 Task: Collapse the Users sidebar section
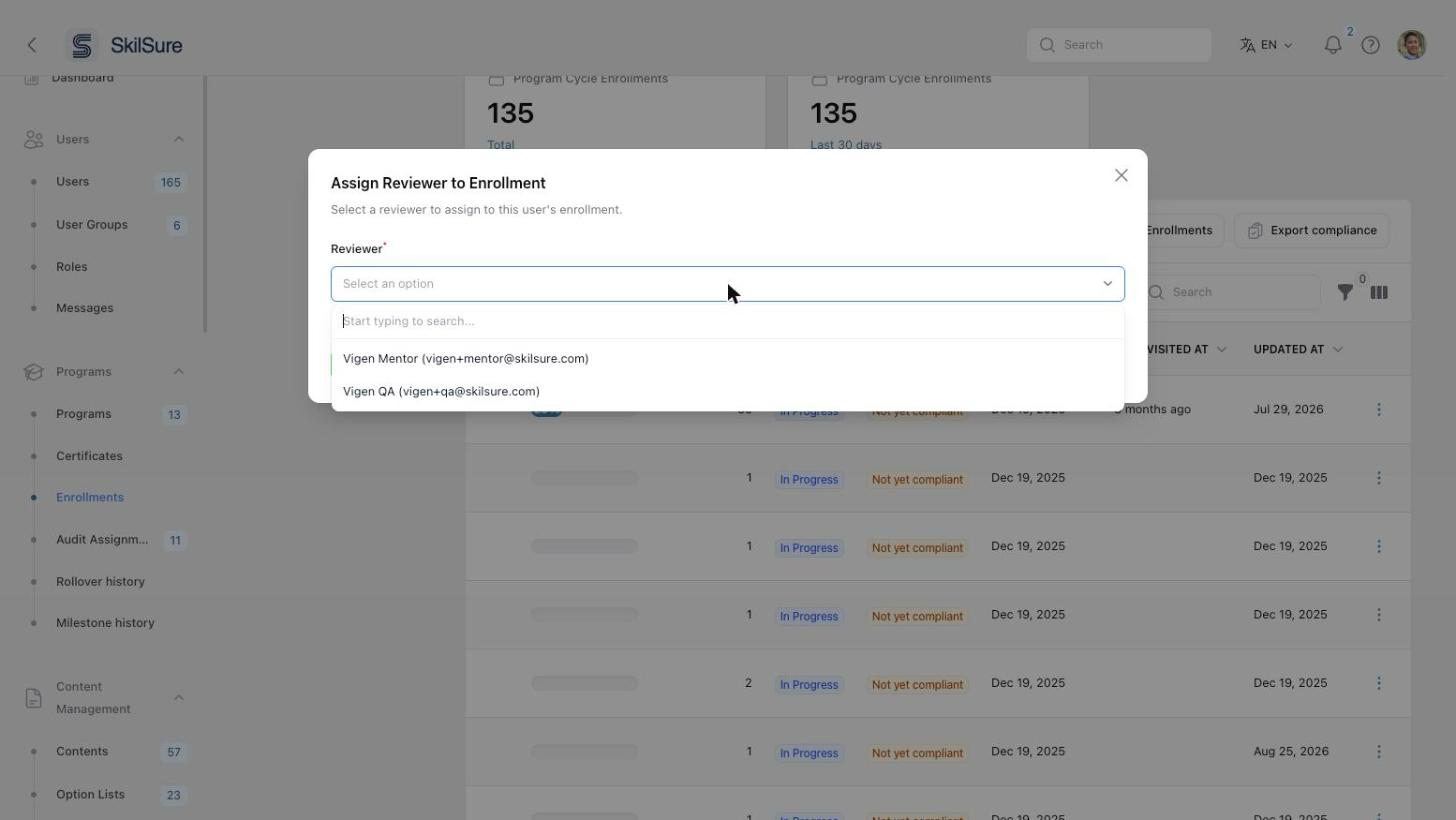point(178,139)
